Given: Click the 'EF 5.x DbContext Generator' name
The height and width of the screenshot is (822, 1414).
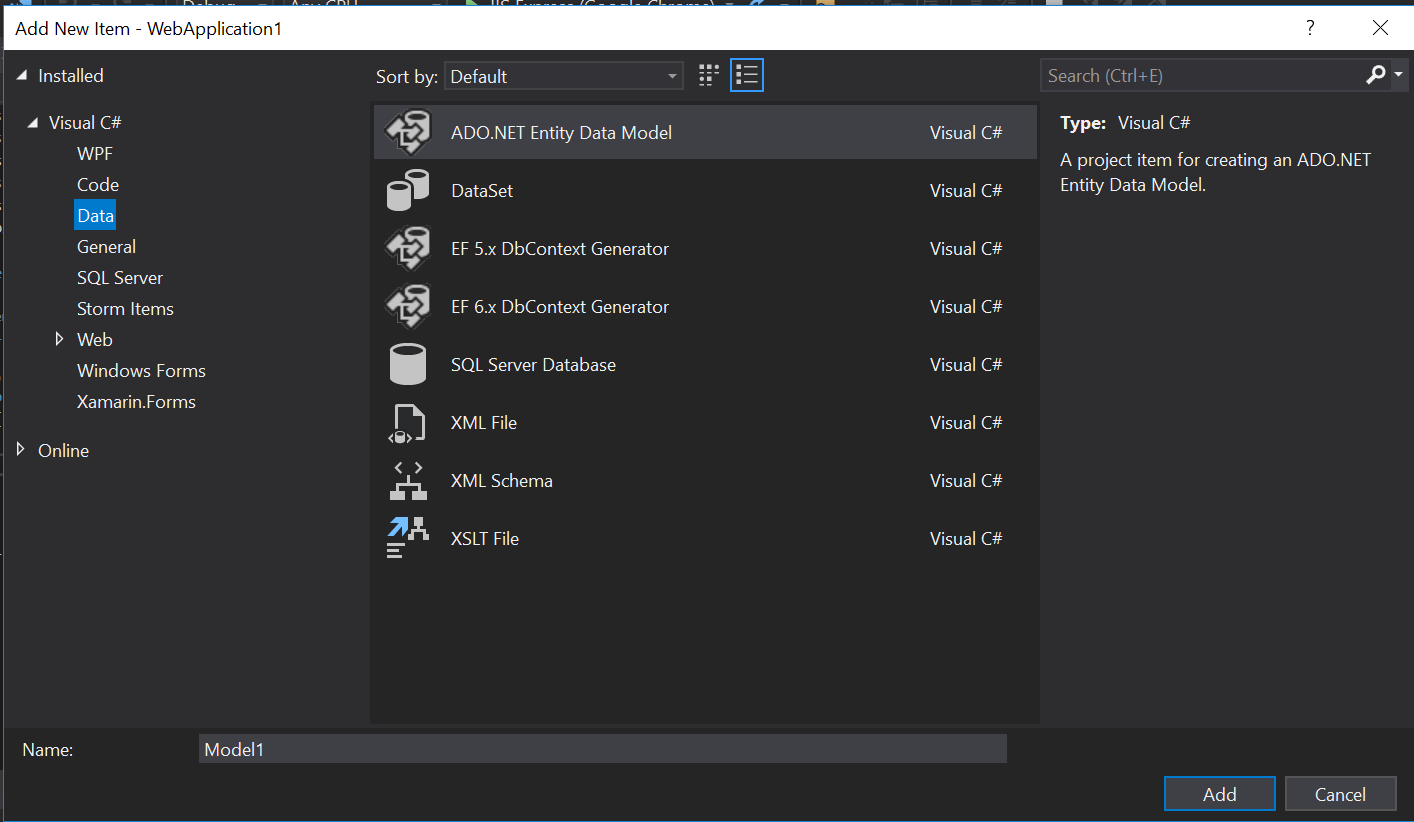Looking at the screenshot, I should [x=559, y=248].
